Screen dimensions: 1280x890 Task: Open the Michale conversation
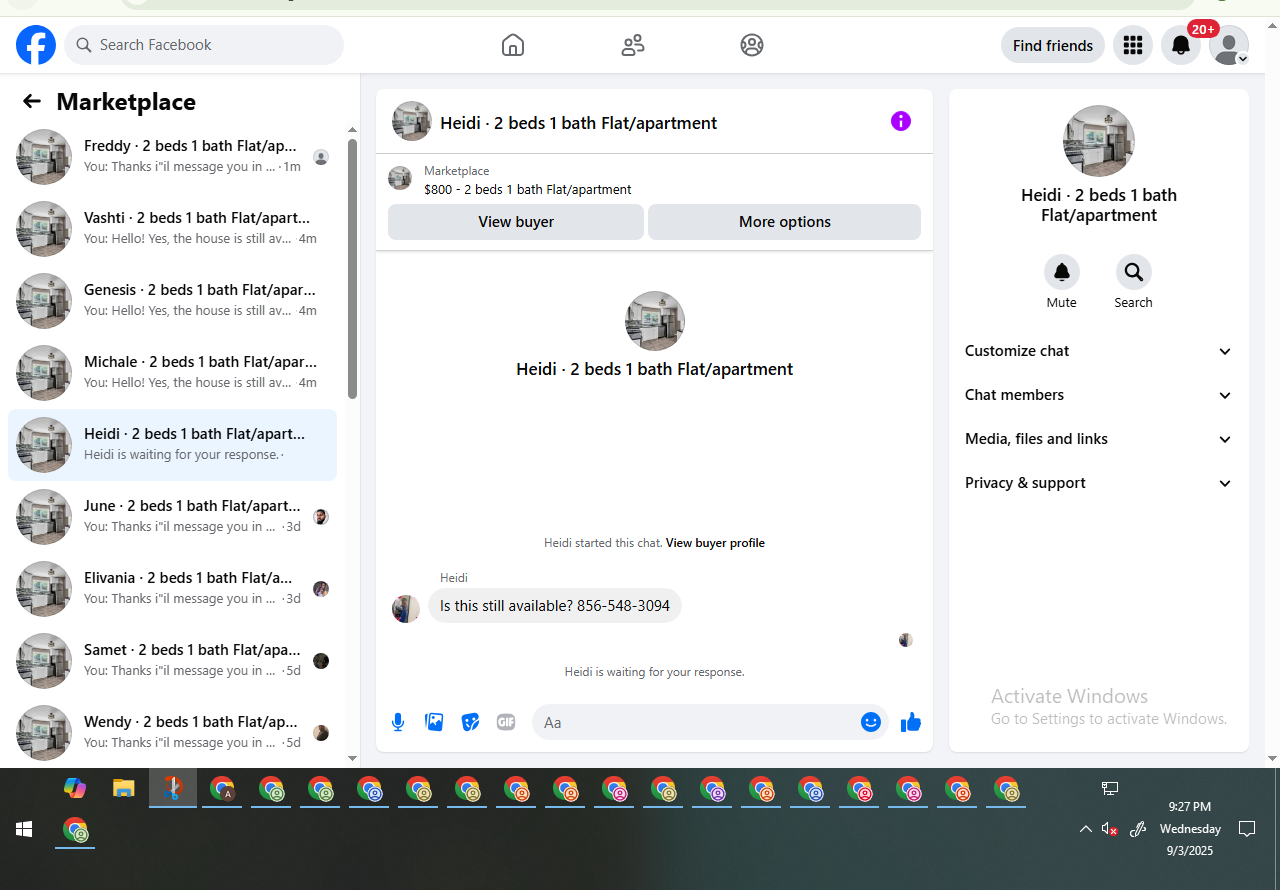[173, 373]
